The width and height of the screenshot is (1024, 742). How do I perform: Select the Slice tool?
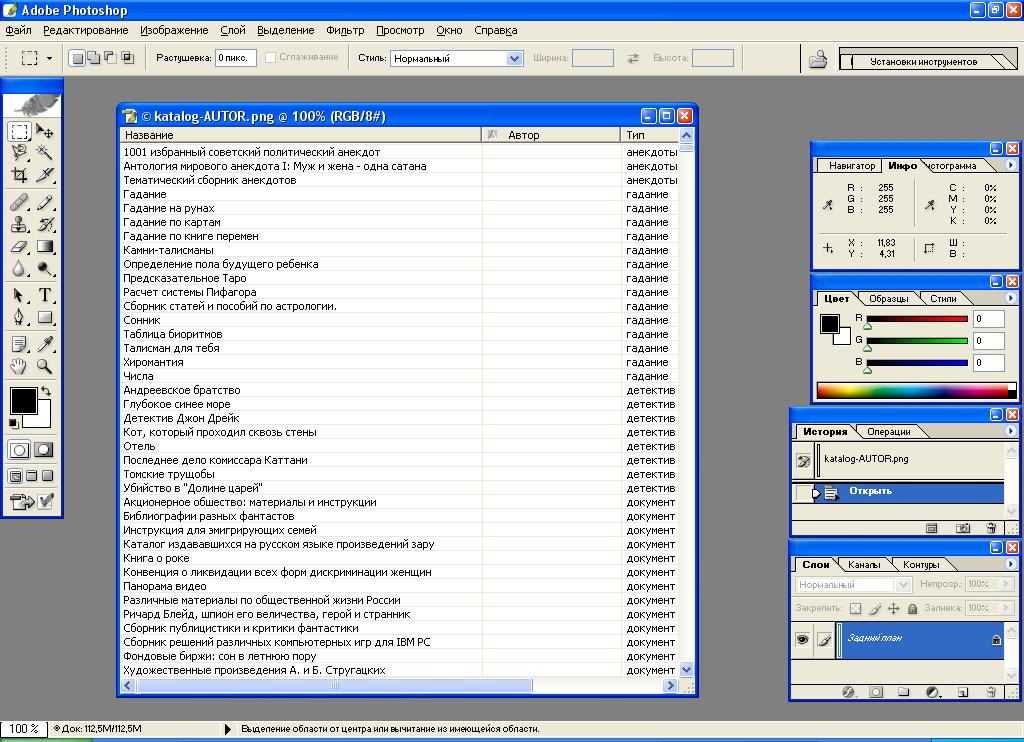tap(44, 175)
